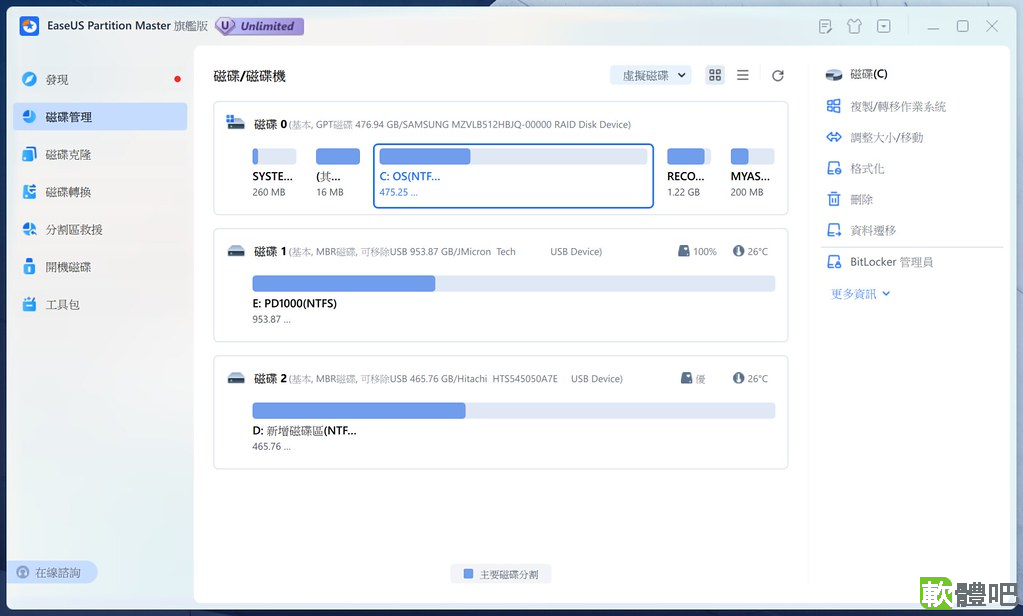Click the 磁碟管理 pie chart icon
This screenshot has width=1023, height=616.
point(29,116)
